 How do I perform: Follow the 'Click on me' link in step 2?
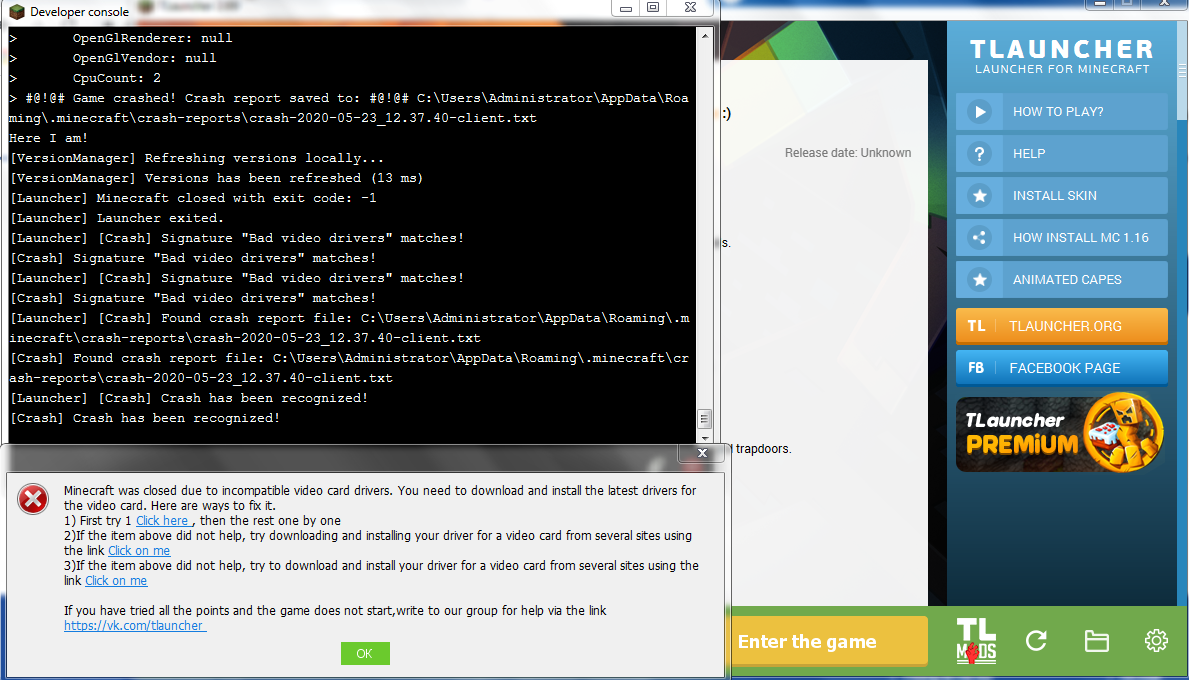pyautogui.click(x=139, y=551)
